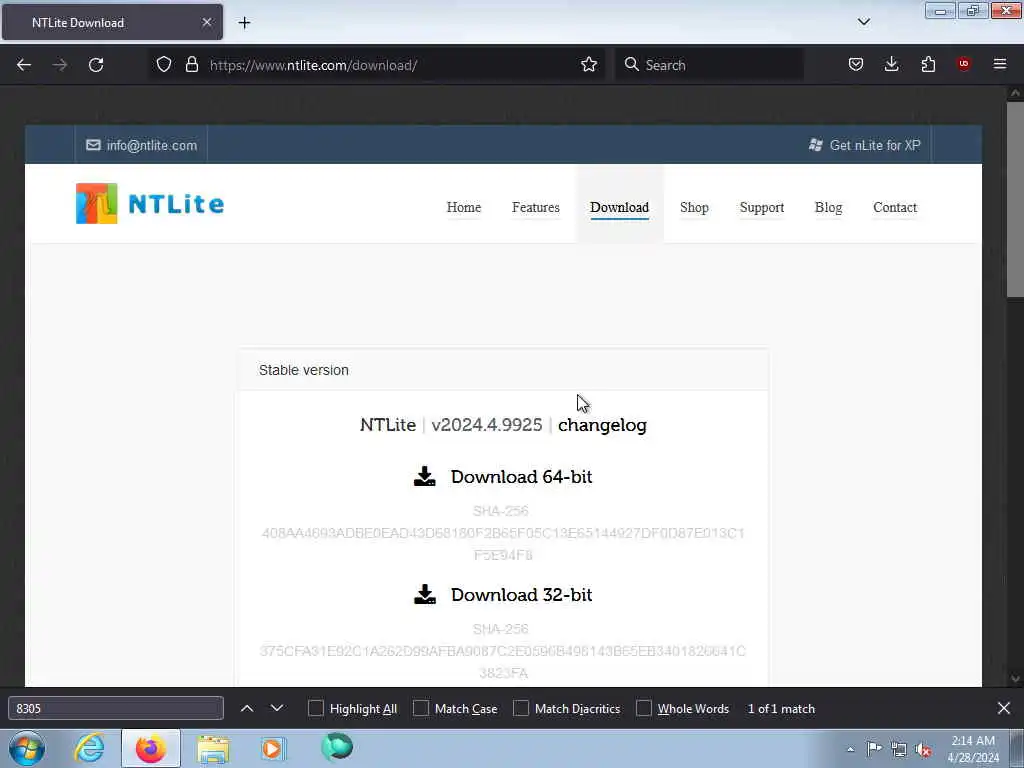Click the 32-bit download tray icon

point(424,594)
